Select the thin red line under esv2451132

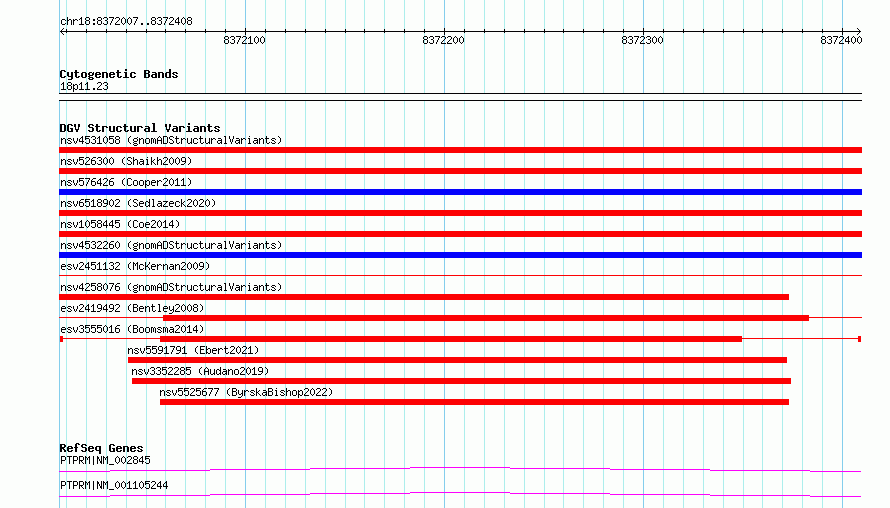[460, 276]
